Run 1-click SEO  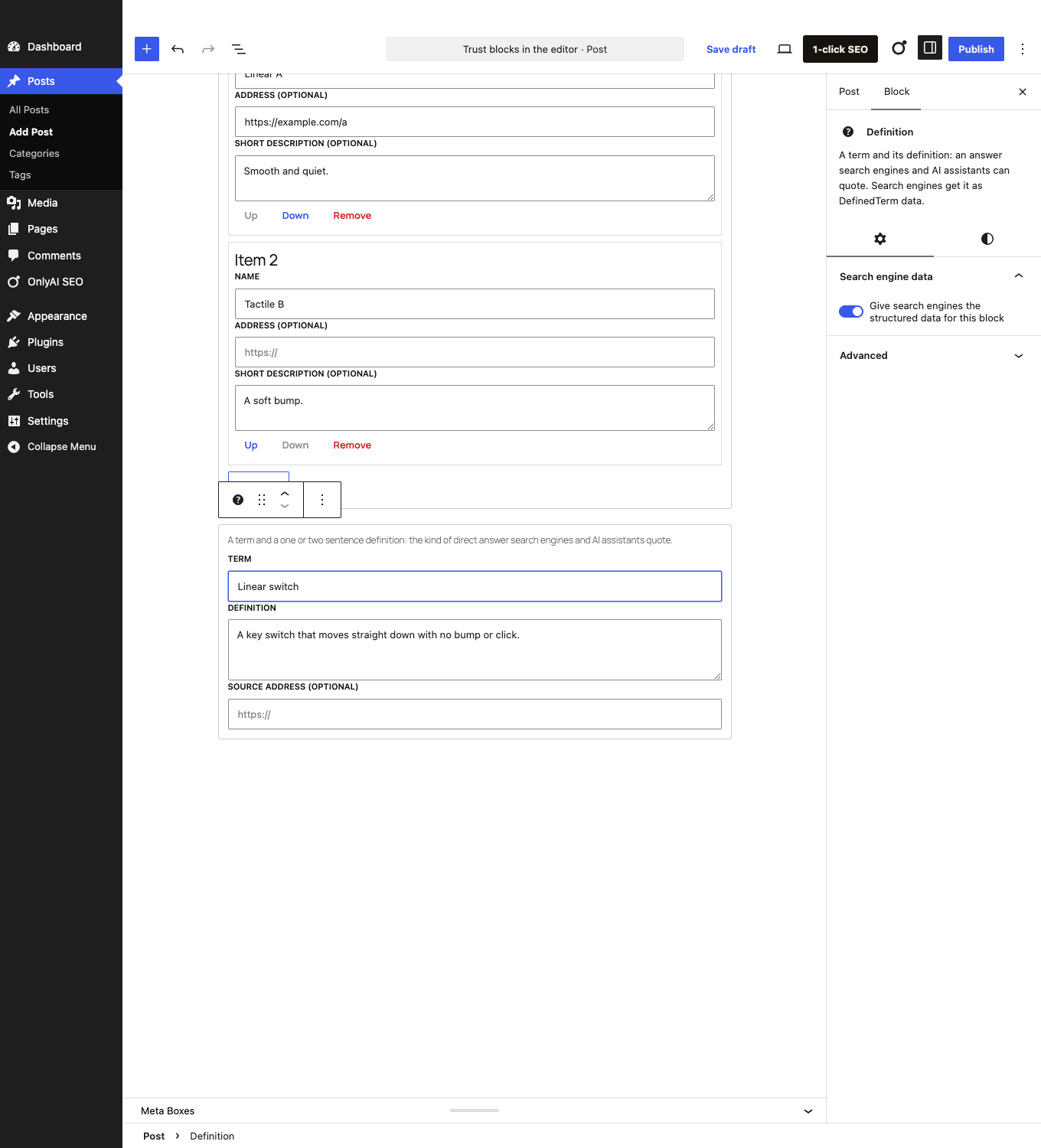[x=840, y=49]
